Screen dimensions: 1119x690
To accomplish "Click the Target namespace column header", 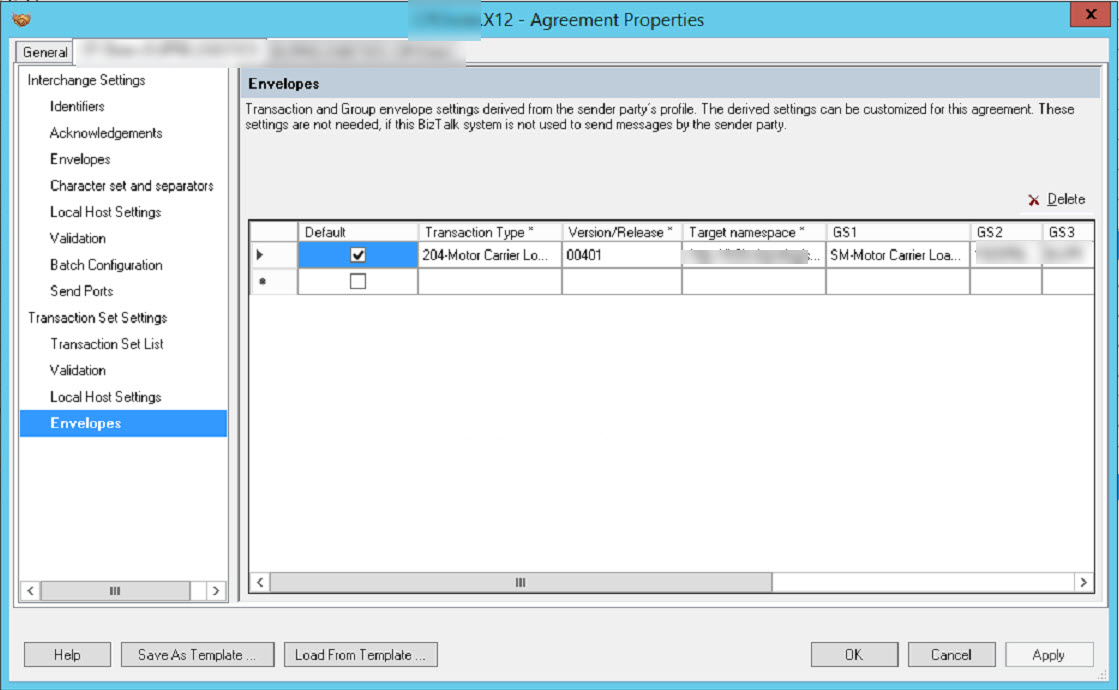I will [754, 232].
